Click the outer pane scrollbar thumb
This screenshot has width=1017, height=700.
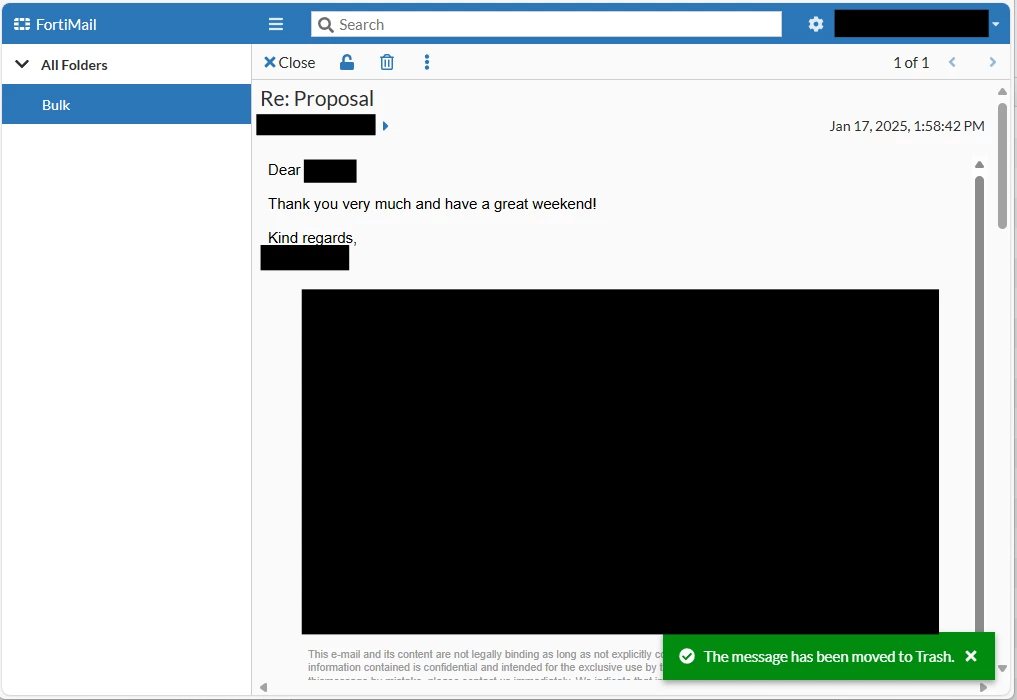1002,166
